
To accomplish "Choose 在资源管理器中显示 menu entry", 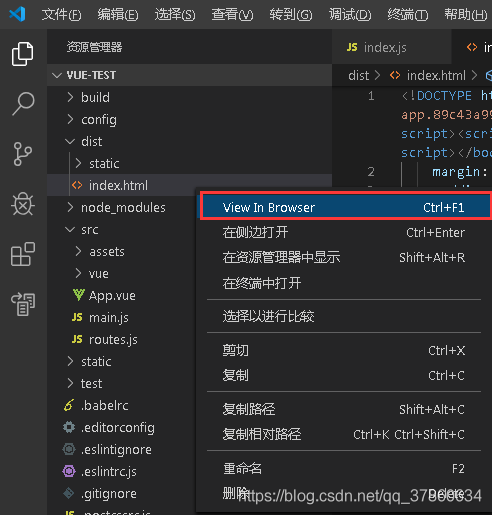I will point(344,257).
